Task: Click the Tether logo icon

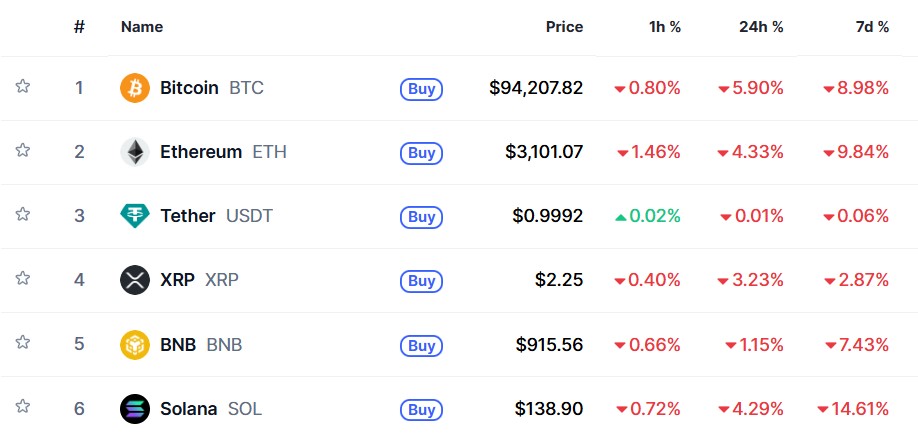Action: pos(134,216)
